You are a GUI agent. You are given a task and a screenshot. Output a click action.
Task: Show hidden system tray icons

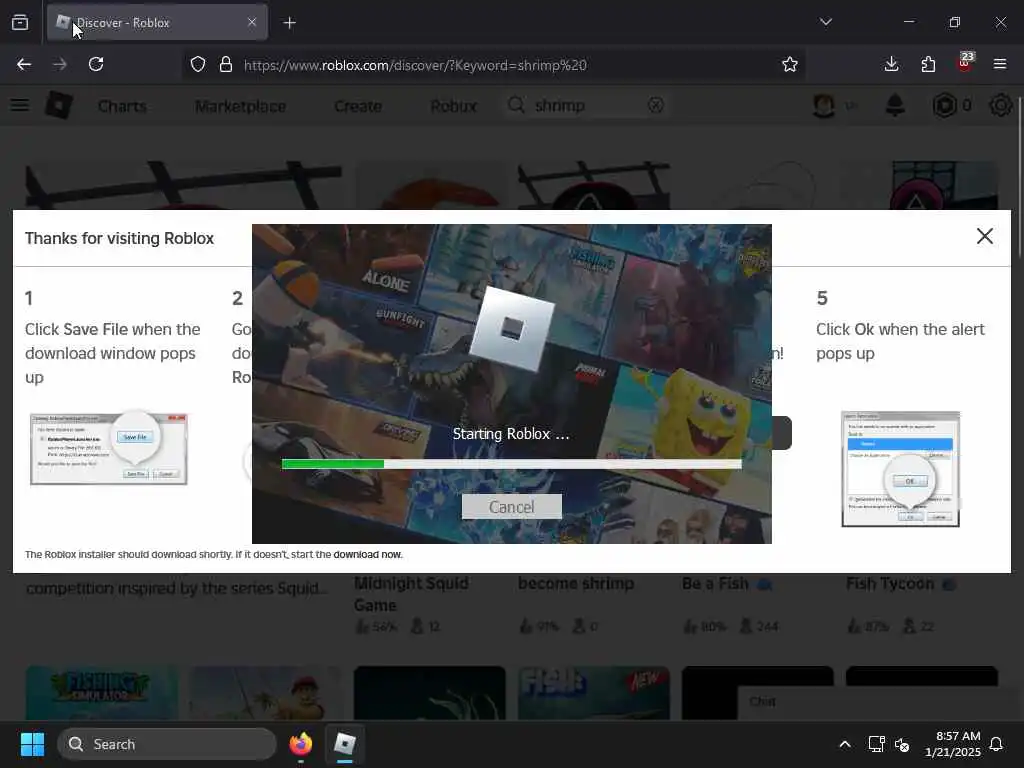point(844,744)
